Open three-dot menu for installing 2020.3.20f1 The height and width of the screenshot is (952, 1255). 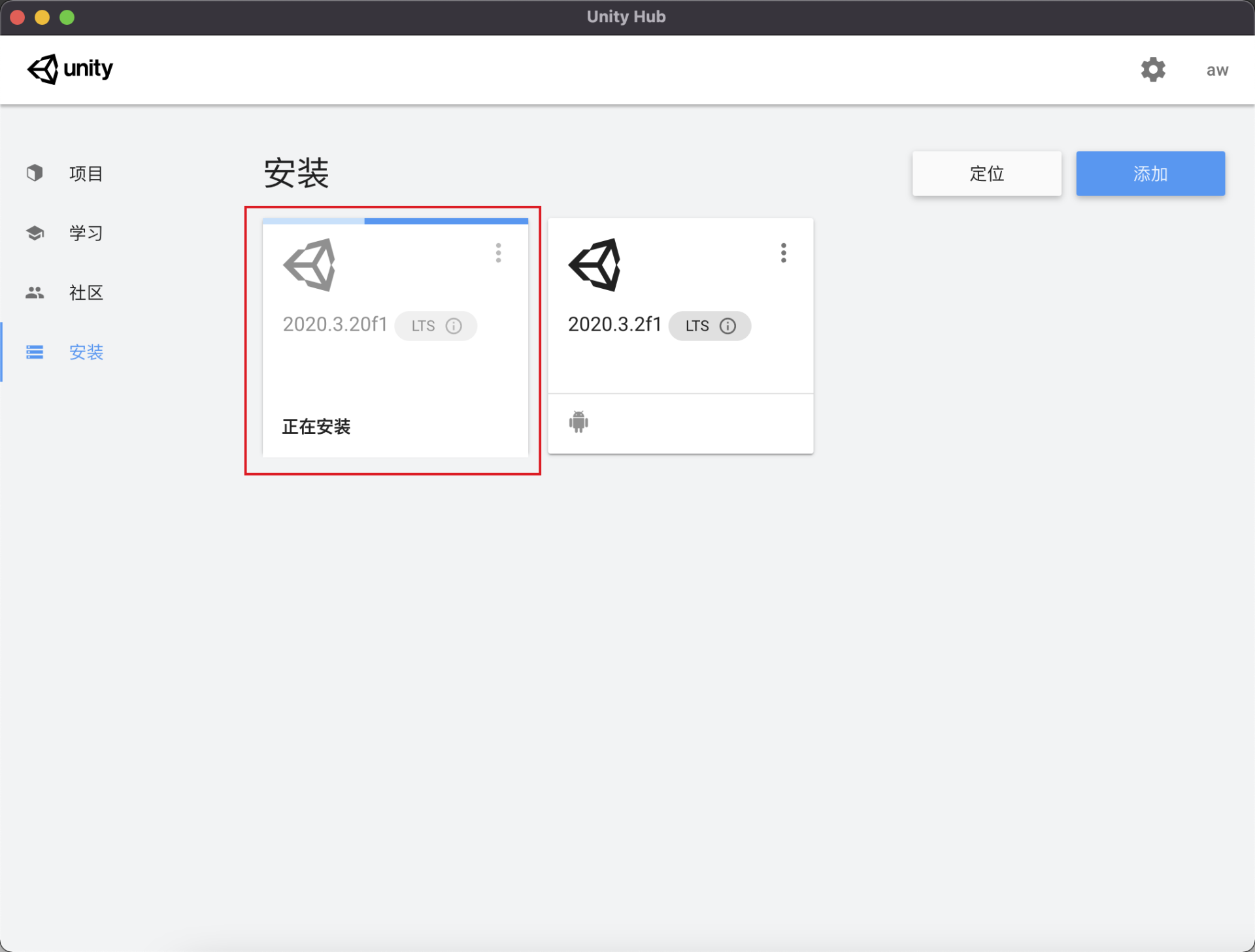498,253
